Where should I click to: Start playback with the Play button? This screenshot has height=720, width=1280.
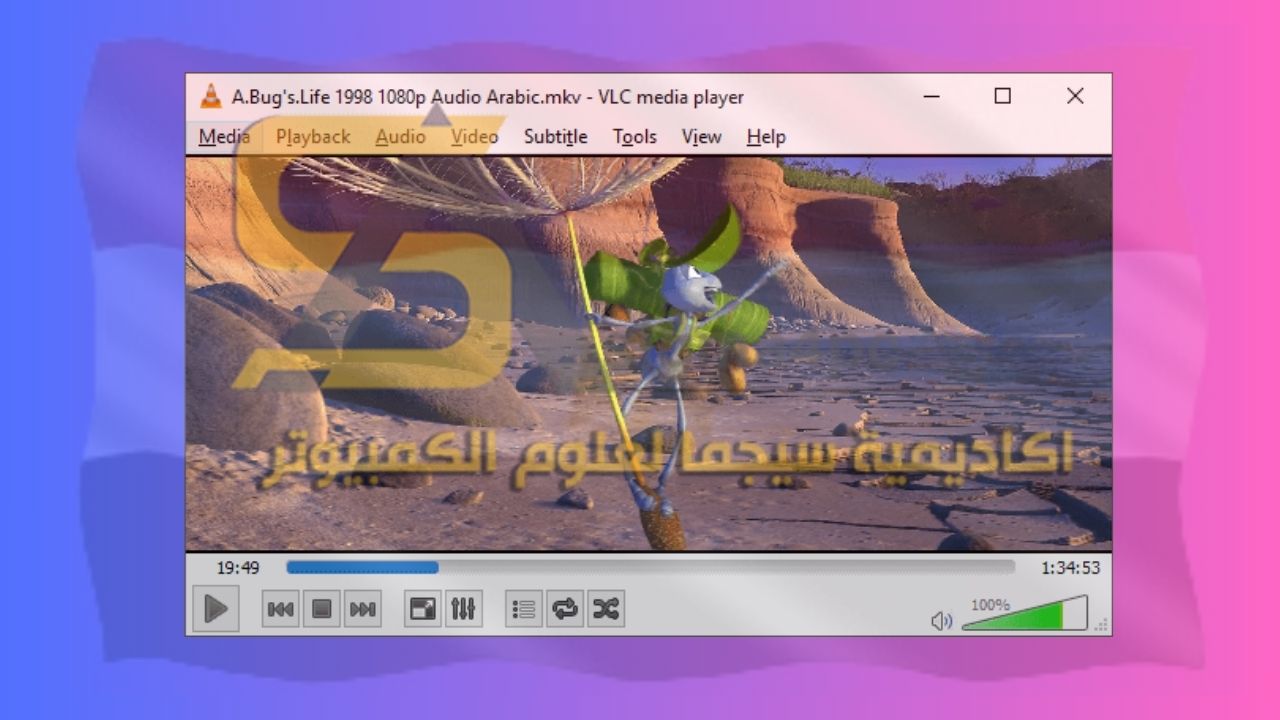[x=216, y=608]
